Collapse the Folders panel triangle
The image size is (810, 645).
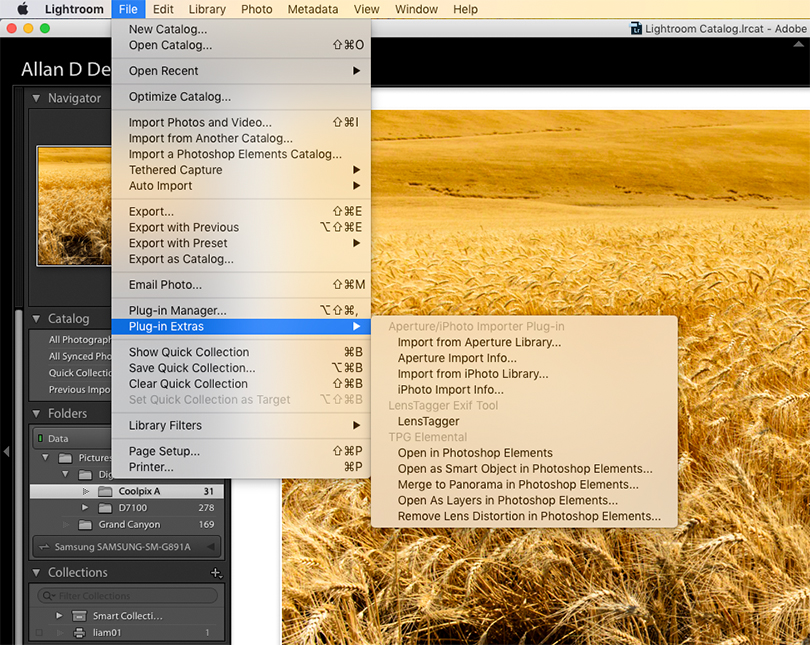(x=36, y=414)
